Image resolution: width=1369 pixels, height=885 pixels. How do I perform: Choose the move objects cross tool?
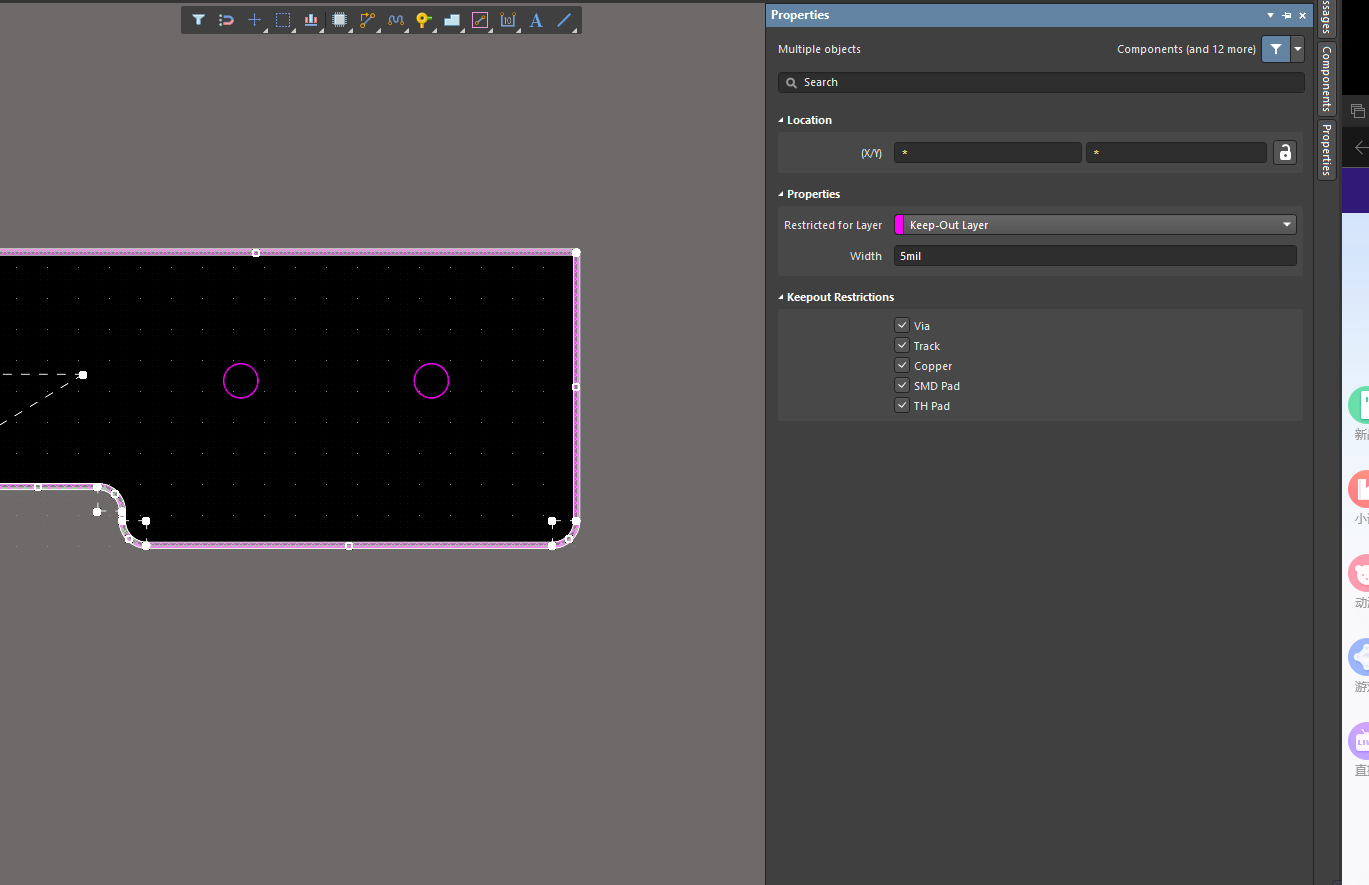tap(254, 20)
